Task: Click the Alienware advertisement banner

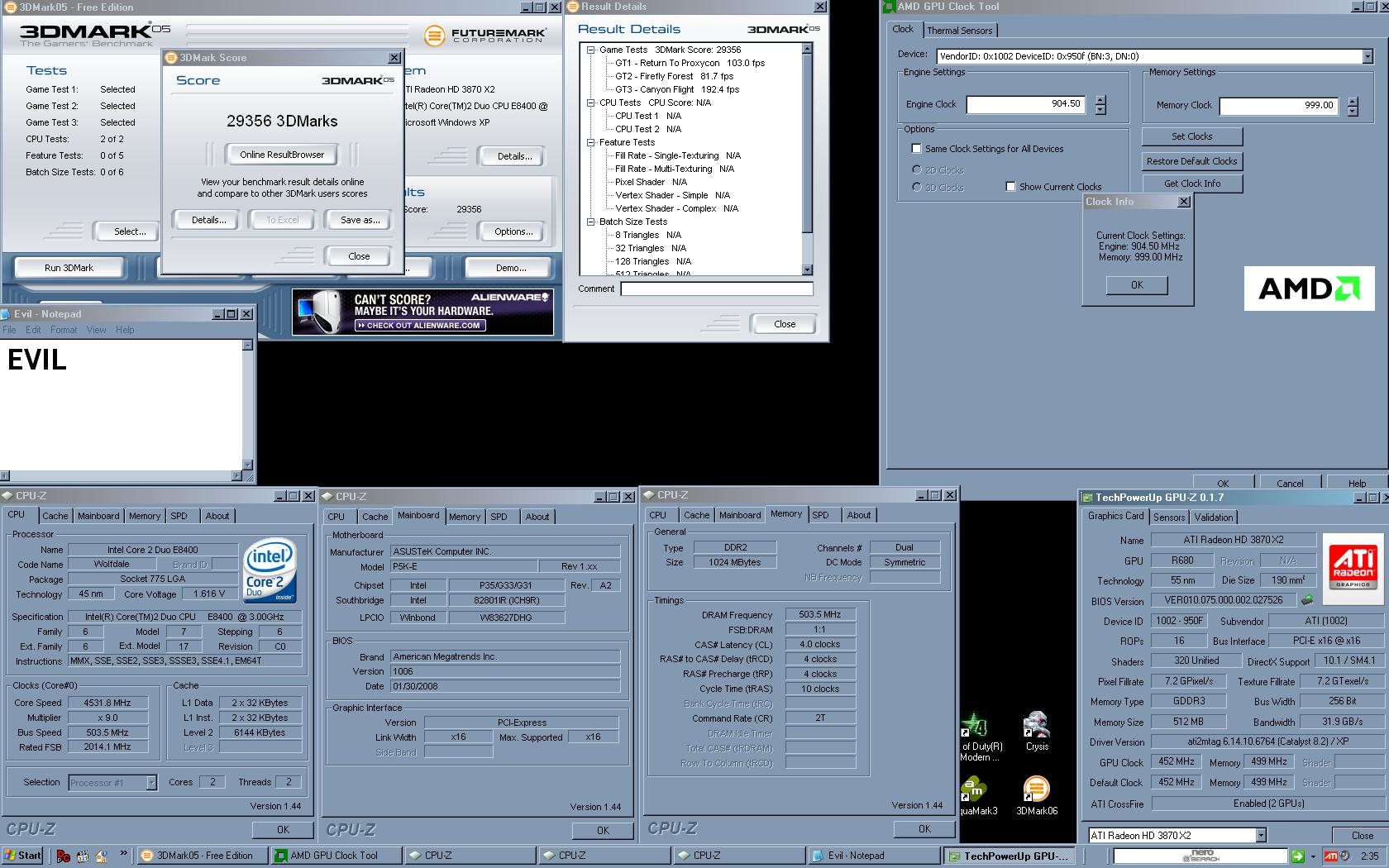Action: (422, 312)
